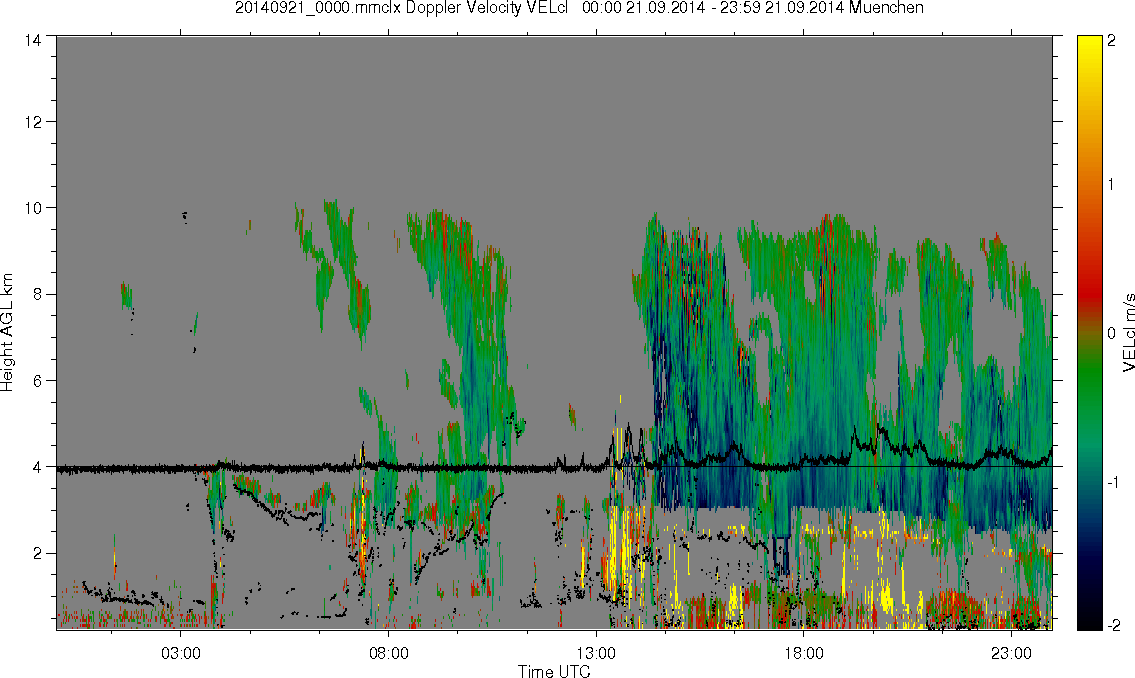This screenshot has width=1135, height=678.
Task: Click the 08:00 time tick label
Action: (x=389, y=653)
